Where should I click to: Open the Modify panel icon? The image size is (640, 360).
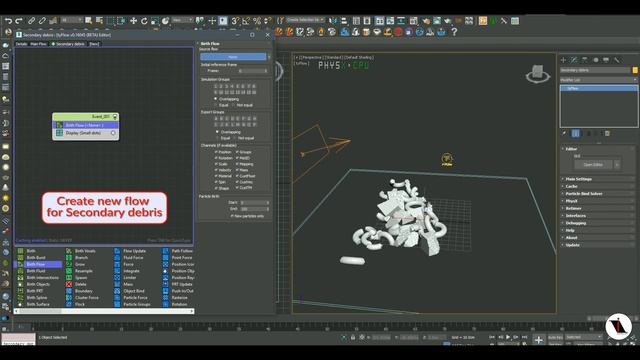pos(574,60)
